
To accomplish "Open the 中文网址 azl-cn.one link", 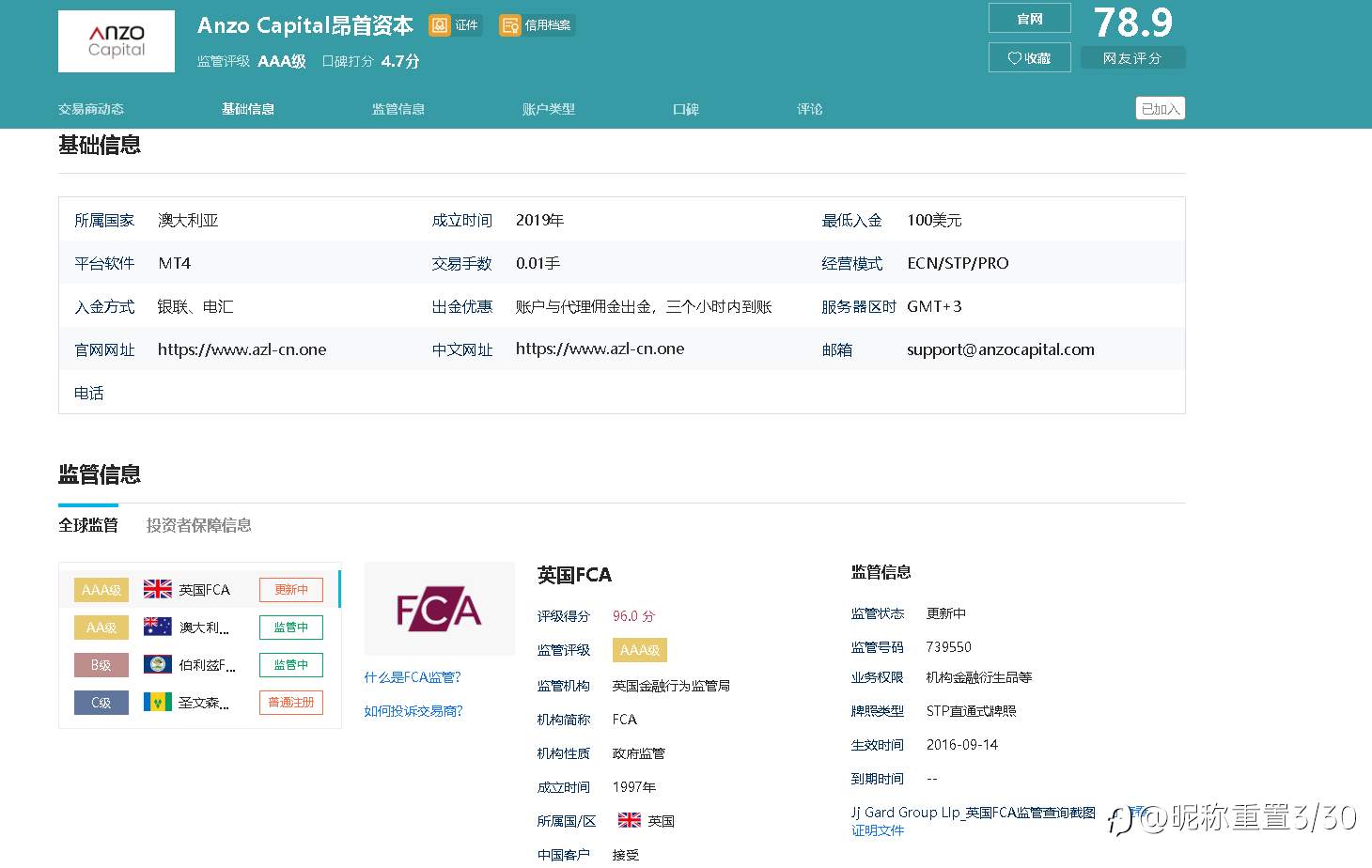I will 600,349.
